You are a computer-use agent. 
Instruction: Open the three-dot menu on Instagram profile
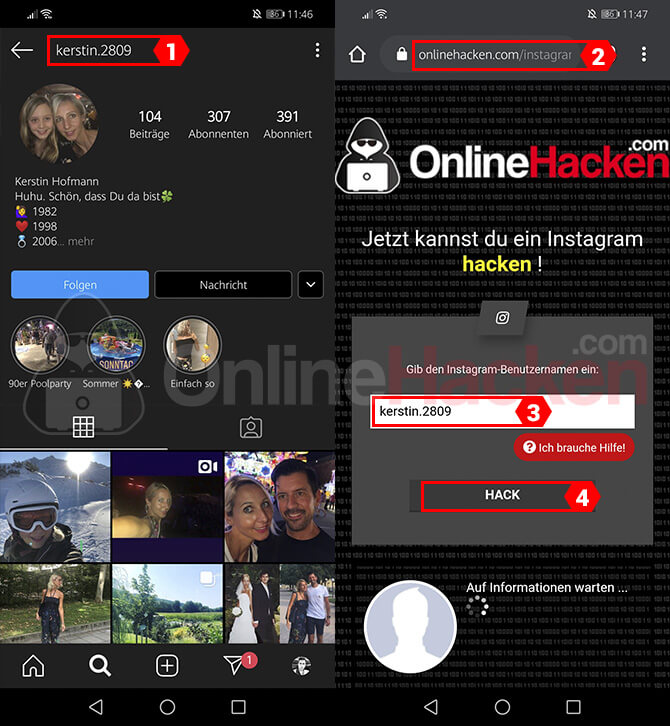click(317, 50)
